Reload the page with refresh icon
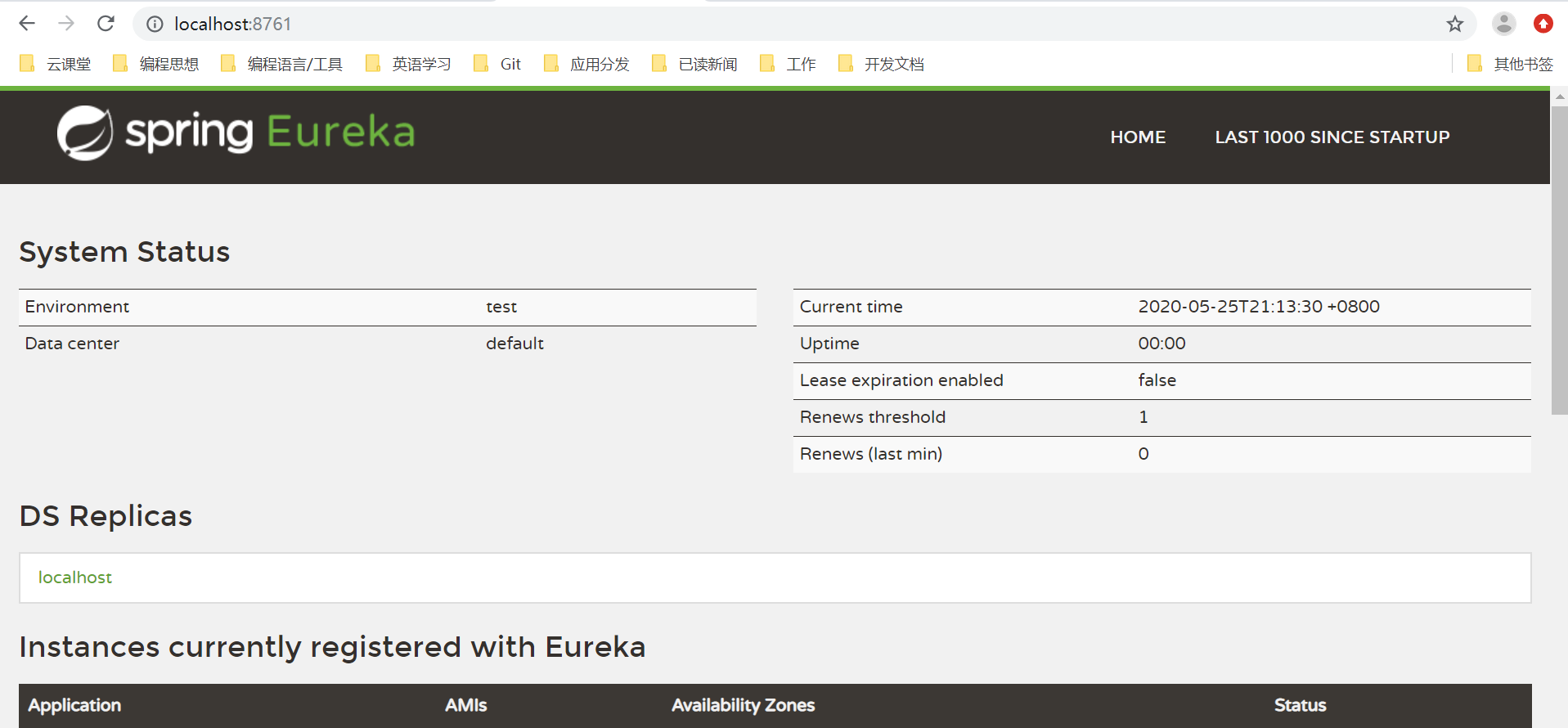 (106, 24)
